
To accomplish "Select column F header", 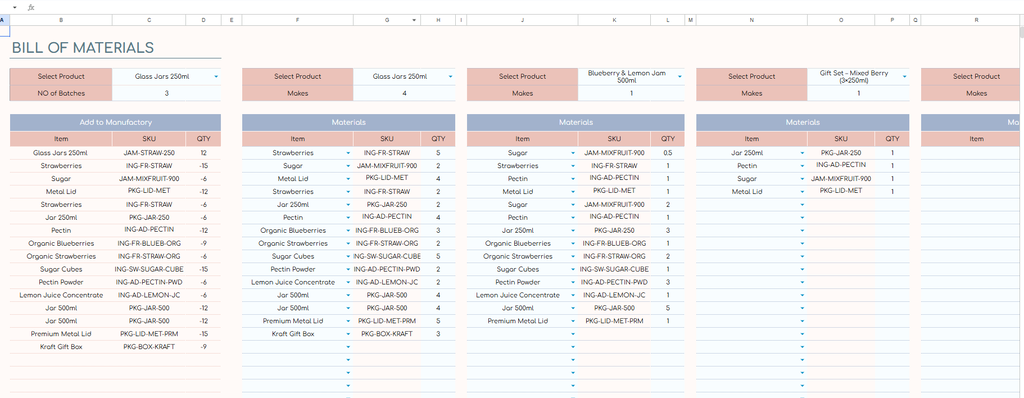I will pyautogui.click(x=298, y=20).
